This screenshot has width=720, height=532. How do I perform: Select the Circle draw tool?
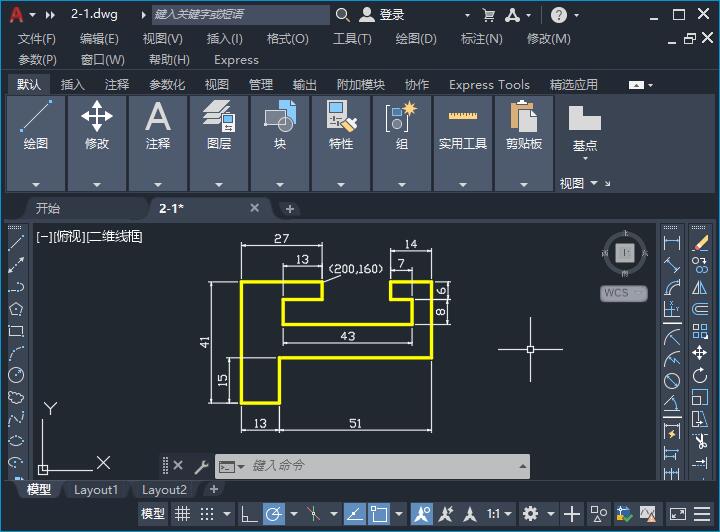click(x=16, y=375)
